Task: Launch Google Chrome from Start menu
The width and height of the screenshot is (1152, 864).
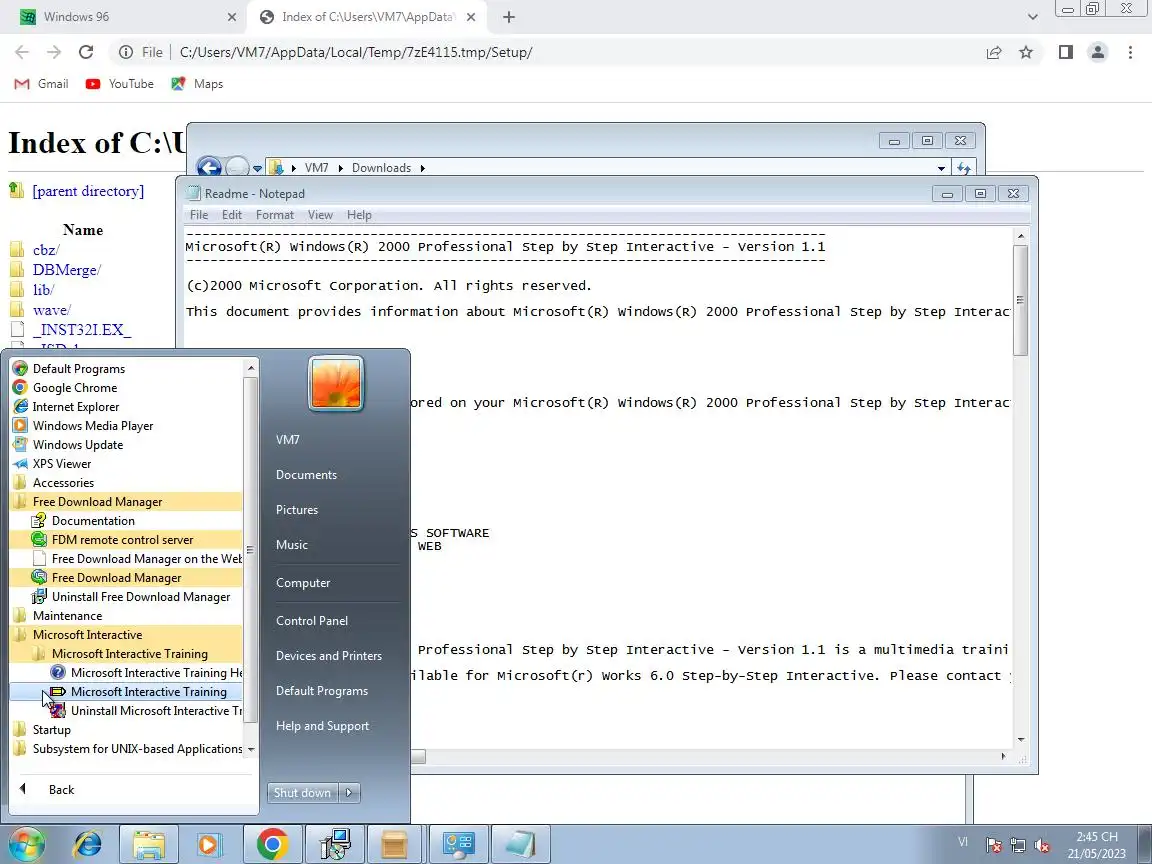Action: [x=126, y=388]
